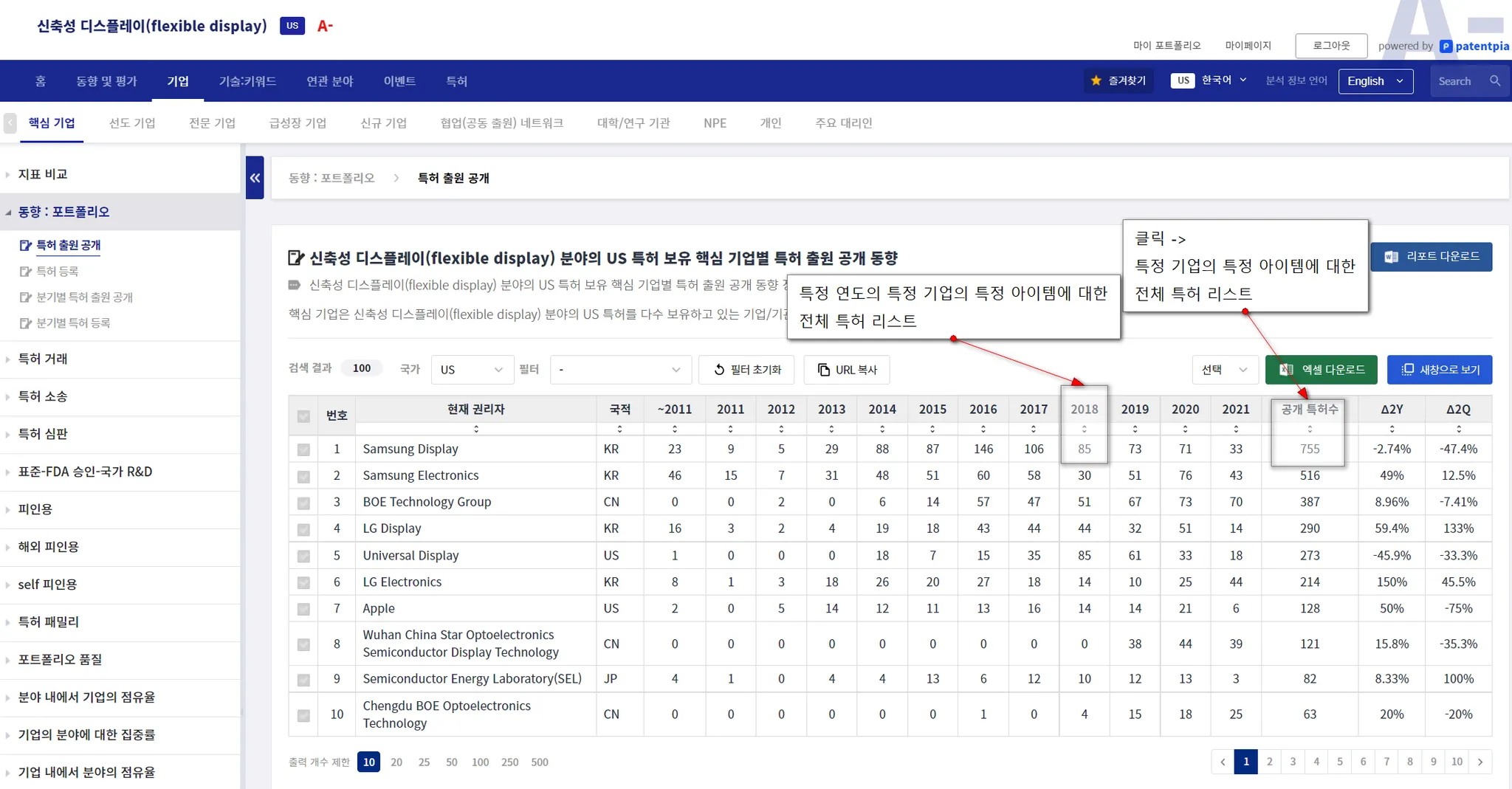The width and height of the screenshot is (1512, 789).
Task: Toggle the checkbox for BOE Technology Group row
Action: (303, 503)
